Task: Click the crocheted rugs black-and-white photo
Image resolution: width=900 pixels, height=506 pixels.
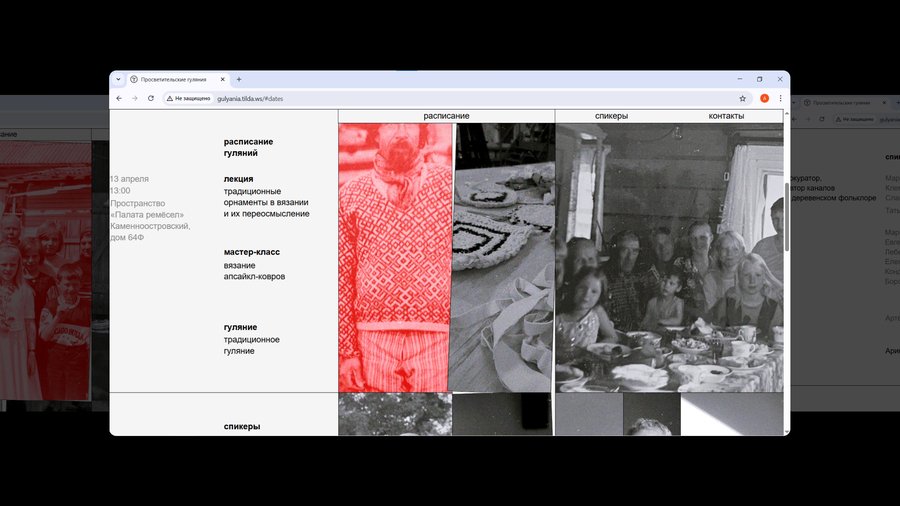Action: coord(502,258)
